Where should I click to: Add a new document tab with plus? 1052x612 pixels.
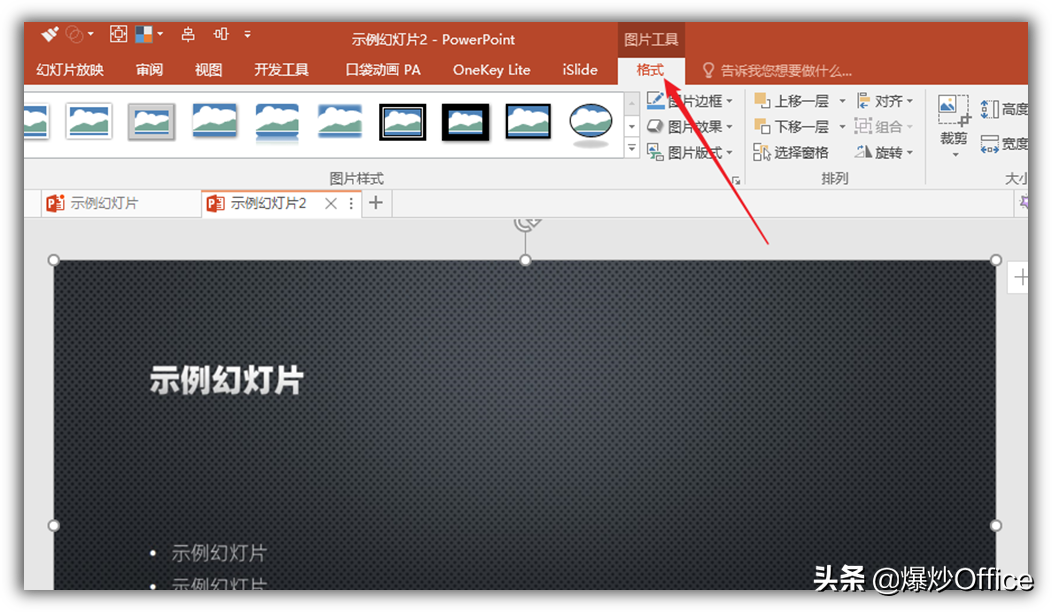(376, 203)
